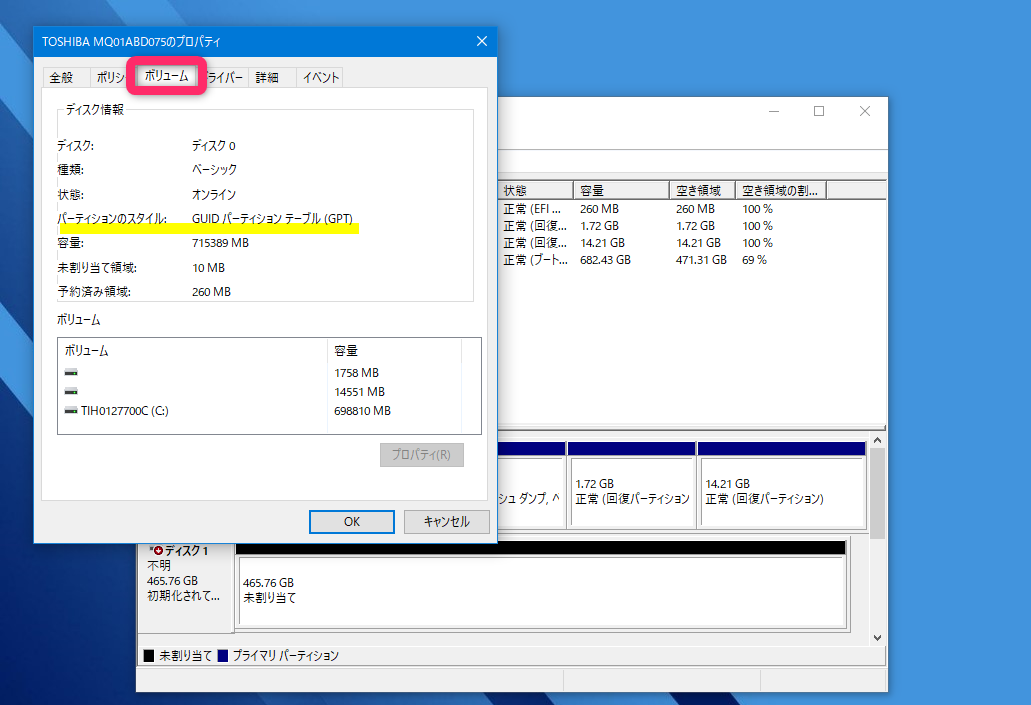Image resolution: width=1031 pixels, height=705 pixels.
Task: Switch to the 詳細 tab
Action: pyautogui.click(x=267, y=78)
